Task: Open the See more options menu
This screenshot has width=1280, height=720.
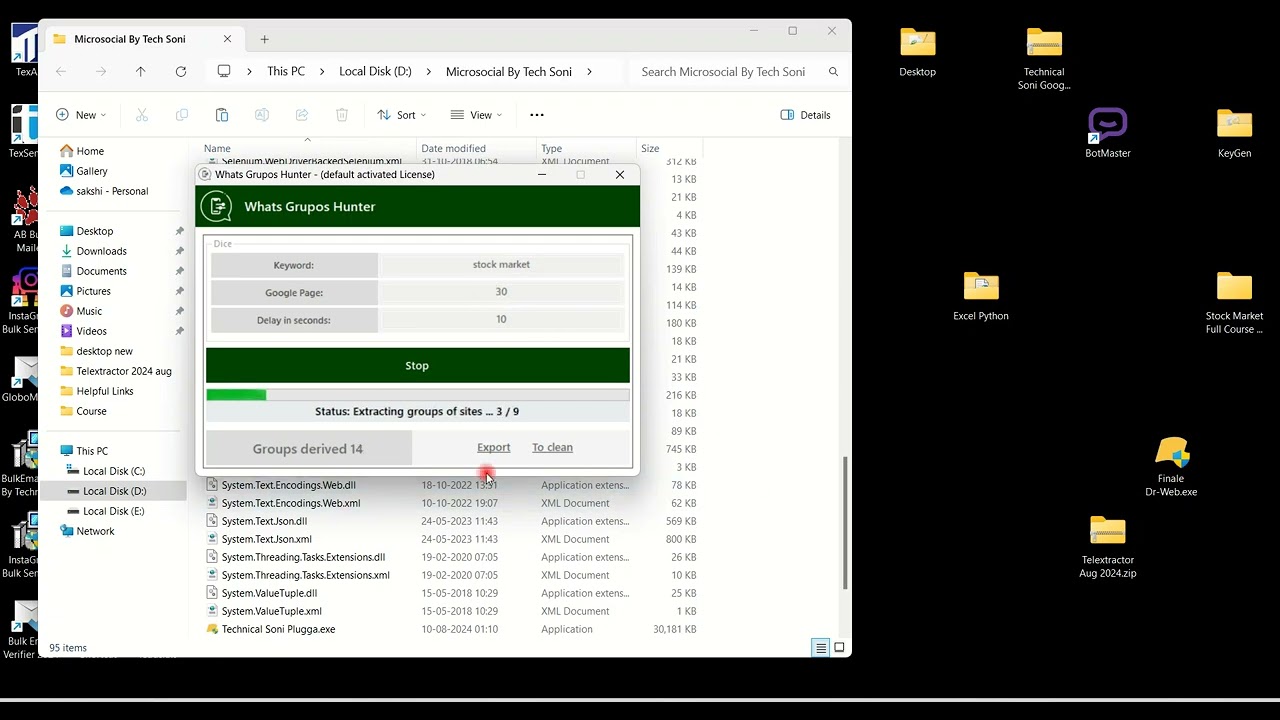Action: pos(537,115)
